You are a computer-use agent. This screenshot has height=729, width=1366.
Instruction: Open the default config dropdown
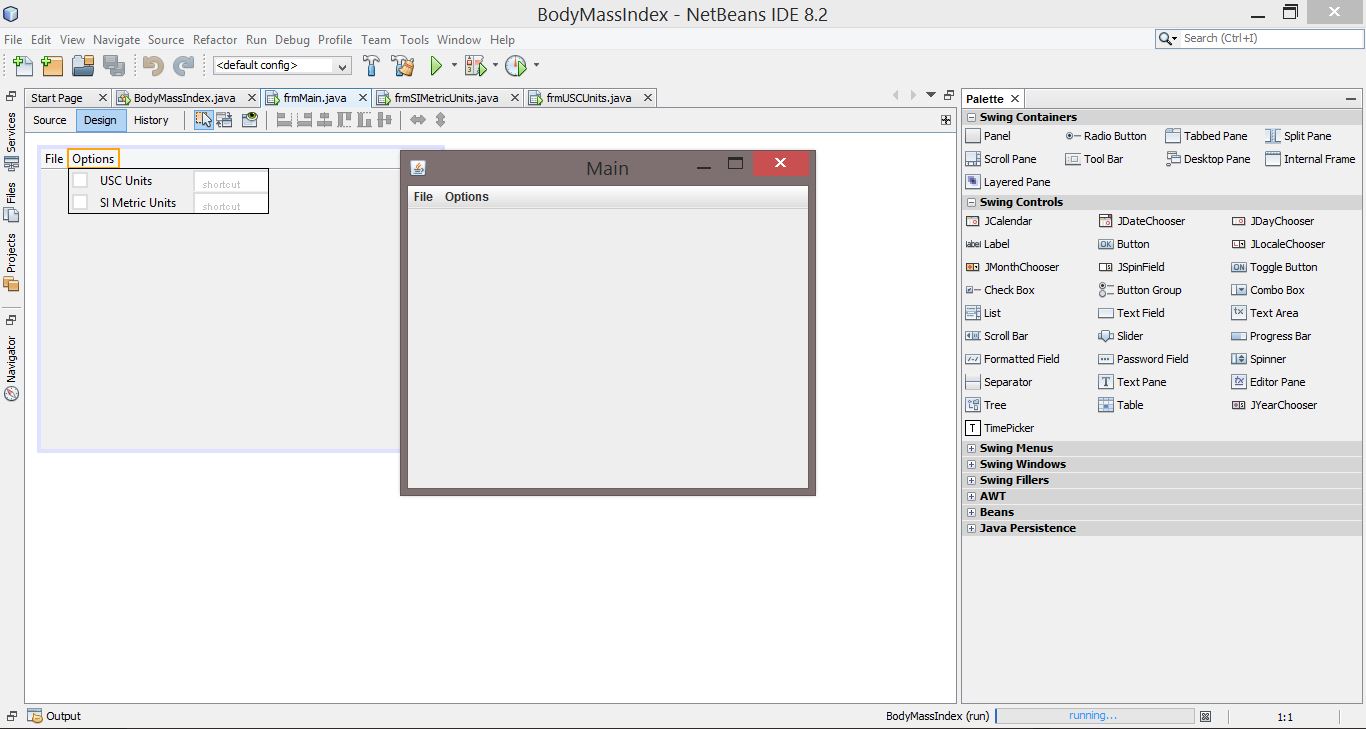(x=282, y=66)
